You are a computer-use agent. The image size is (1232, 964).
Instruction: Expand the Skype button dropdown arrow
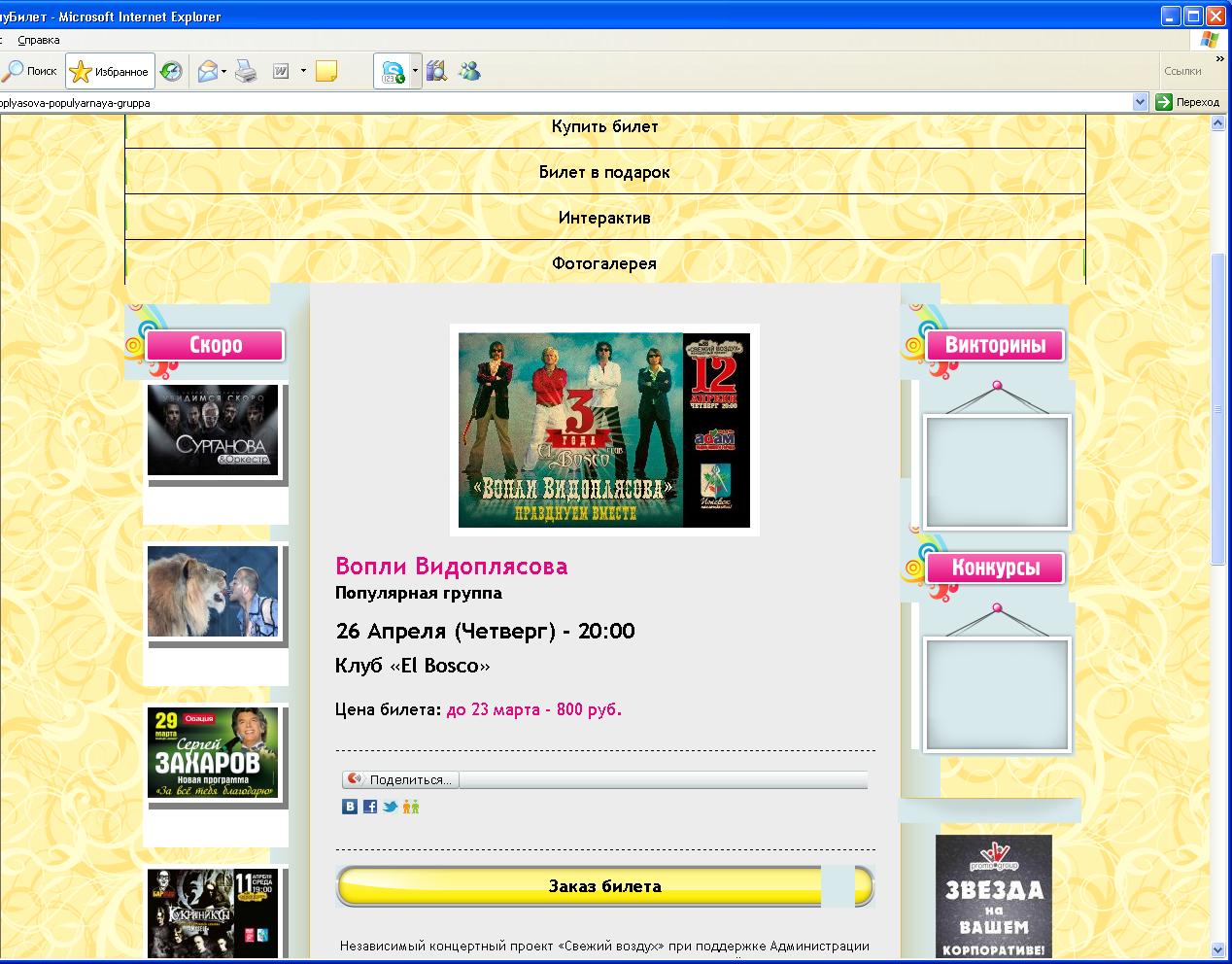tap(415, 71)
